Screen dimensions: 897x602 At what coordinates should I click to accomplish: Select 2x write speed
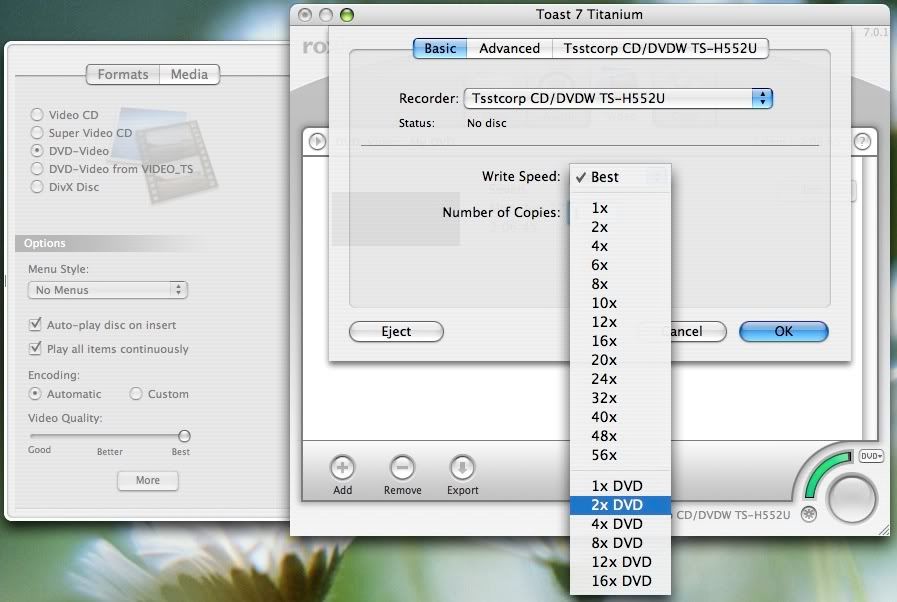[620, 227]
